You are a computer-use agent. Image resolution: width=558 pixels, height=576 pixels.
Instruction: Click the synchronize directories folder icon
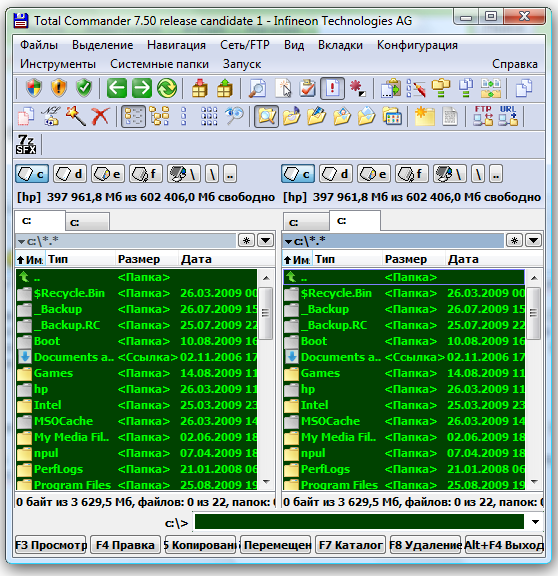click(491, 88)
